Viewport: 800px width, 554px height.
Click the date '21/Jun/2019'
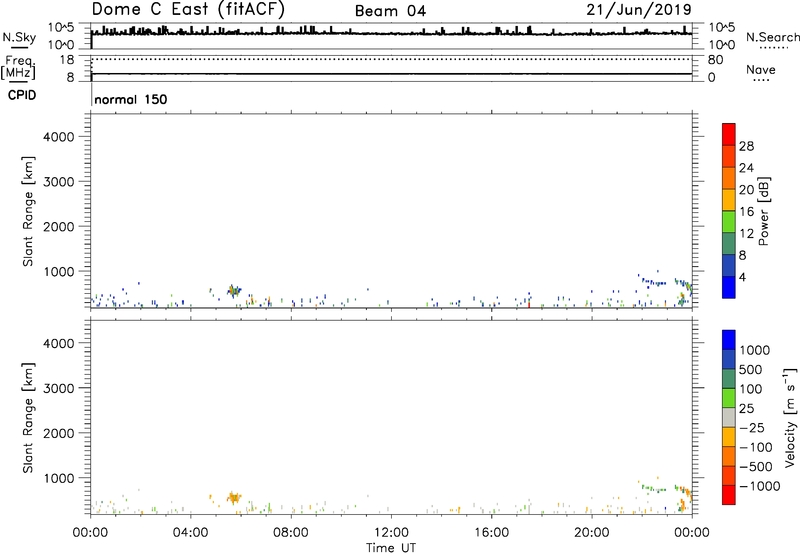pos(639,9)
